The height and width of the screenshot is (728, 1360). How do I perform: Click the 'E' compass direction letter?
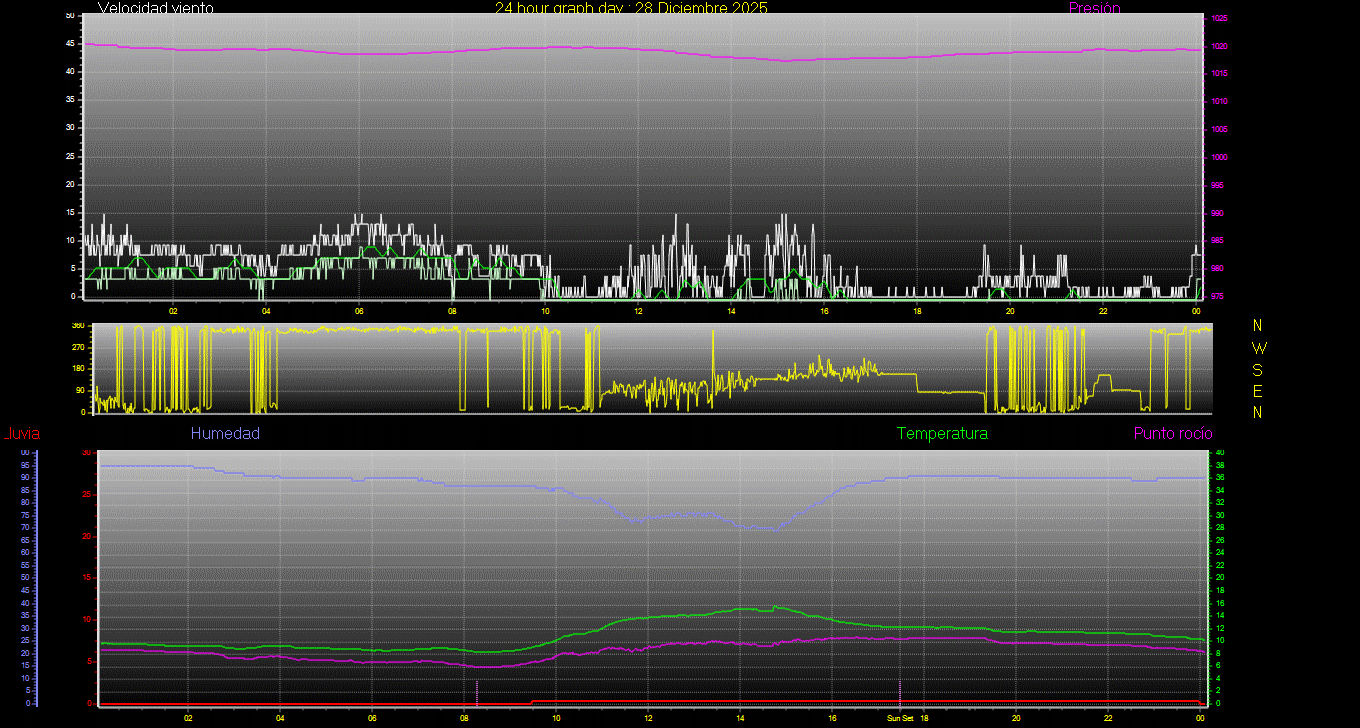[x=1258, y=391]
